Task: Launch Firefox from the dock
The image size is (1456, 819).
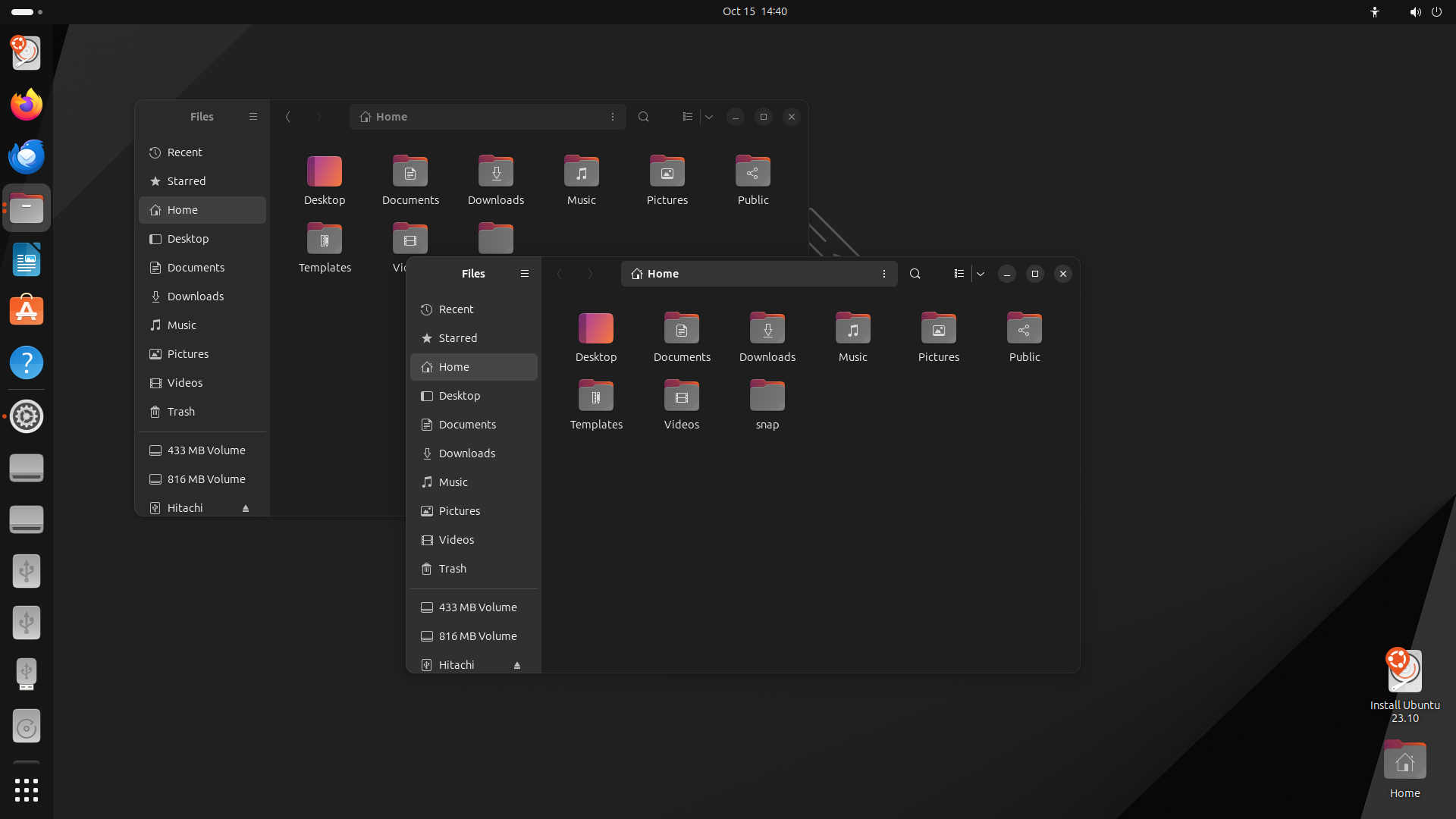Action: [27, 105]
